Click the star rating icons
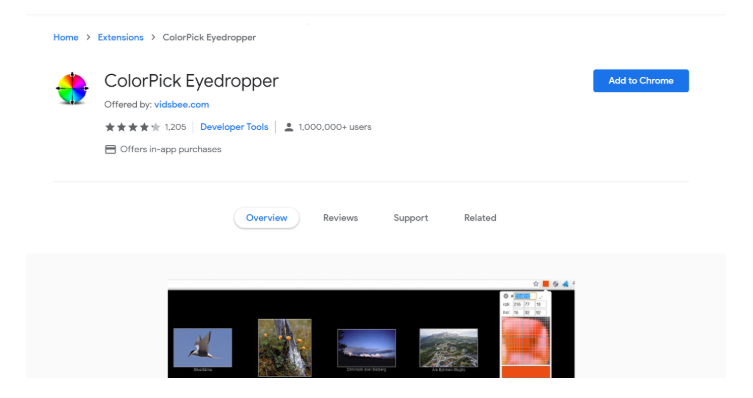This screenshot has width=753, height=398. coord(133,127)
